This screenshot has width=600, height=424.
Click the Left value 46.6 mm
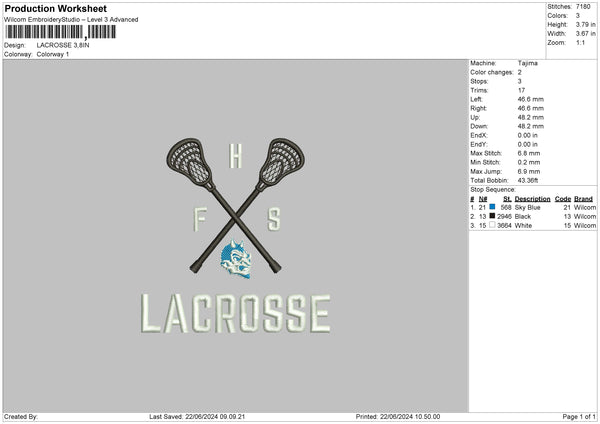[x=531, y=99]
